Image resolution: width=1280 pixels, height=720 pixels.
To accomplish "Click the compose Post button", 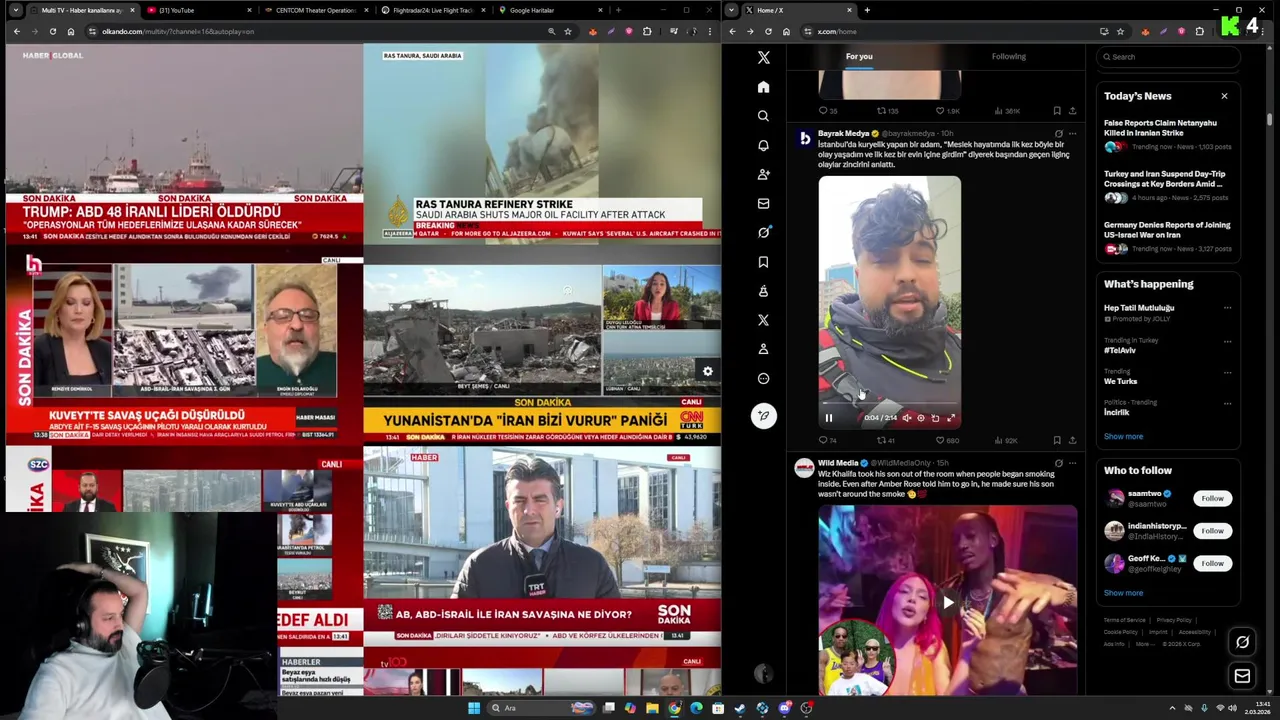I will (763, 416).
